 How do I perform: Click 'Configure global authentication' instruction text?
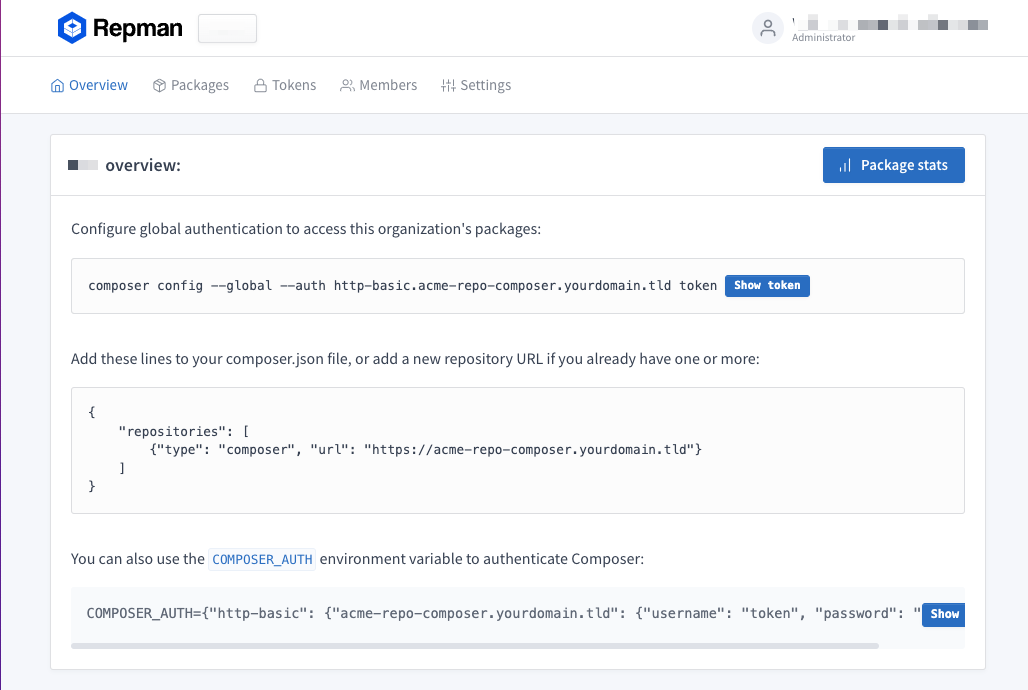coord(306,229)
